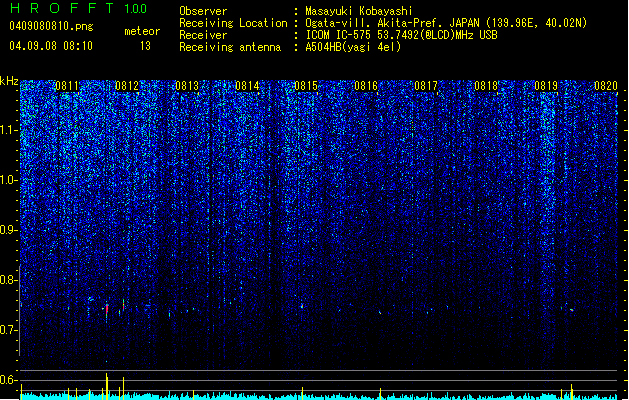Click the meteor count value 13
629x400 pixels.
click(145, 46)
